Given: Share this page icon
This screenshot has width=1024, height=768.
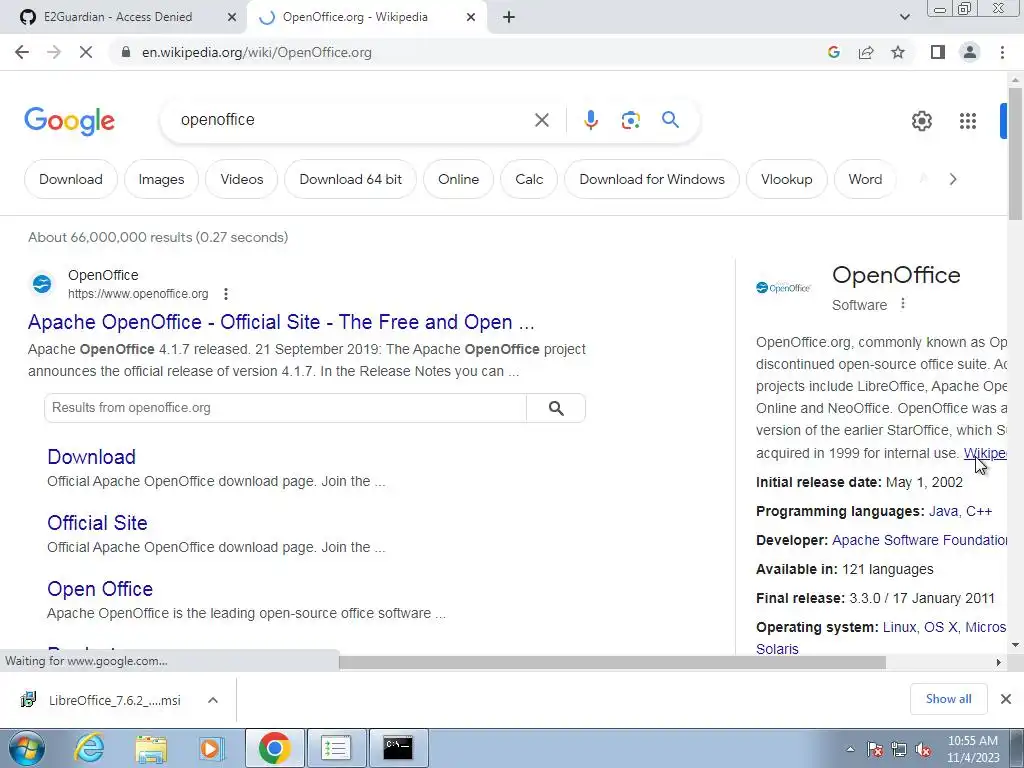Looking at the screenshot, I should 866,52.
